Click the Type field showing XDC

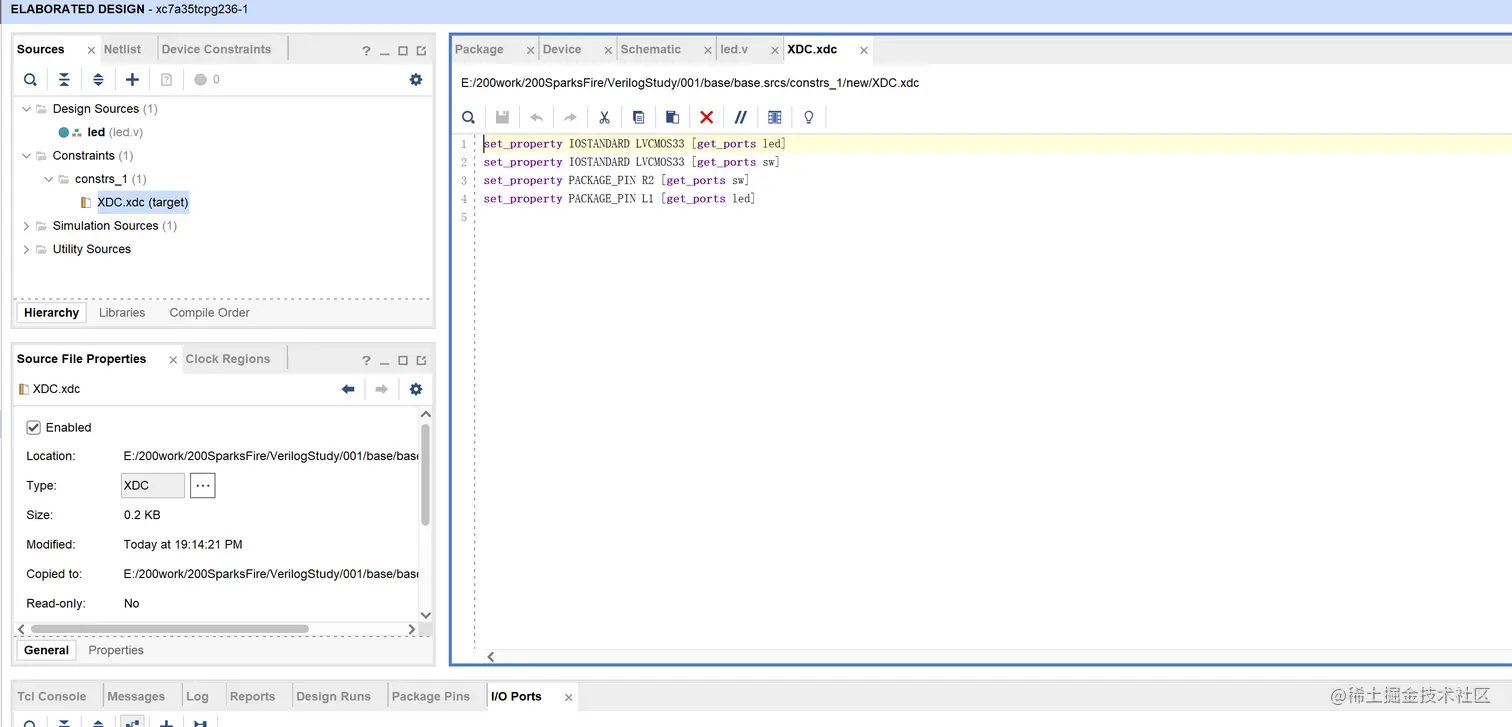pyautogui.click(x=153, y=485)
